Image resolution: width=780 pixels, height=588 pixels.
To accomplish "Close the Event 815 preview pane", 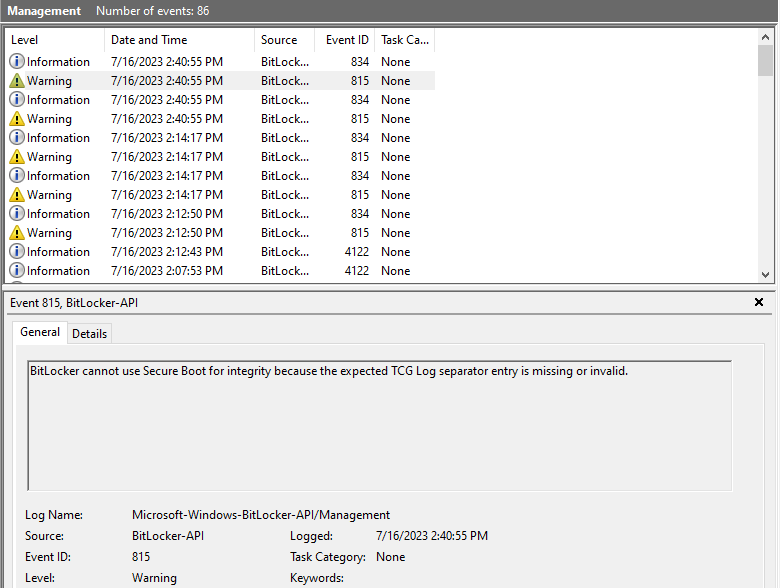I will 759,302.
